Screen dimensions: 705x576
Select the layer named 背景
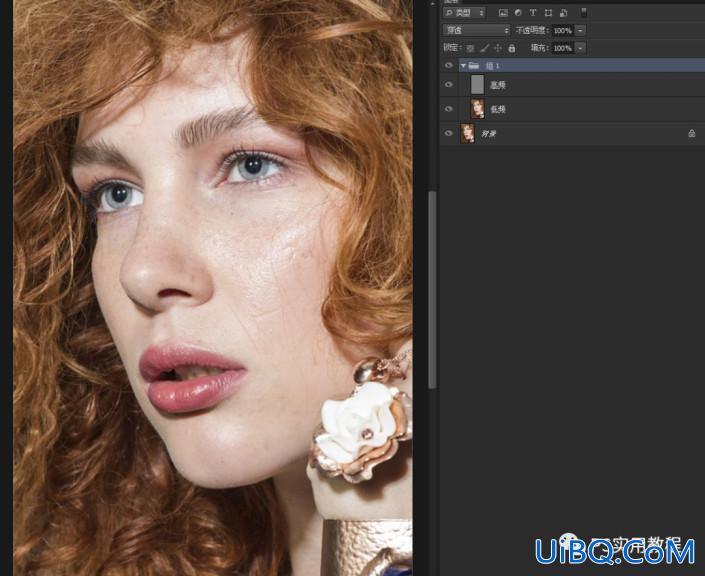(x=488, y=134)
